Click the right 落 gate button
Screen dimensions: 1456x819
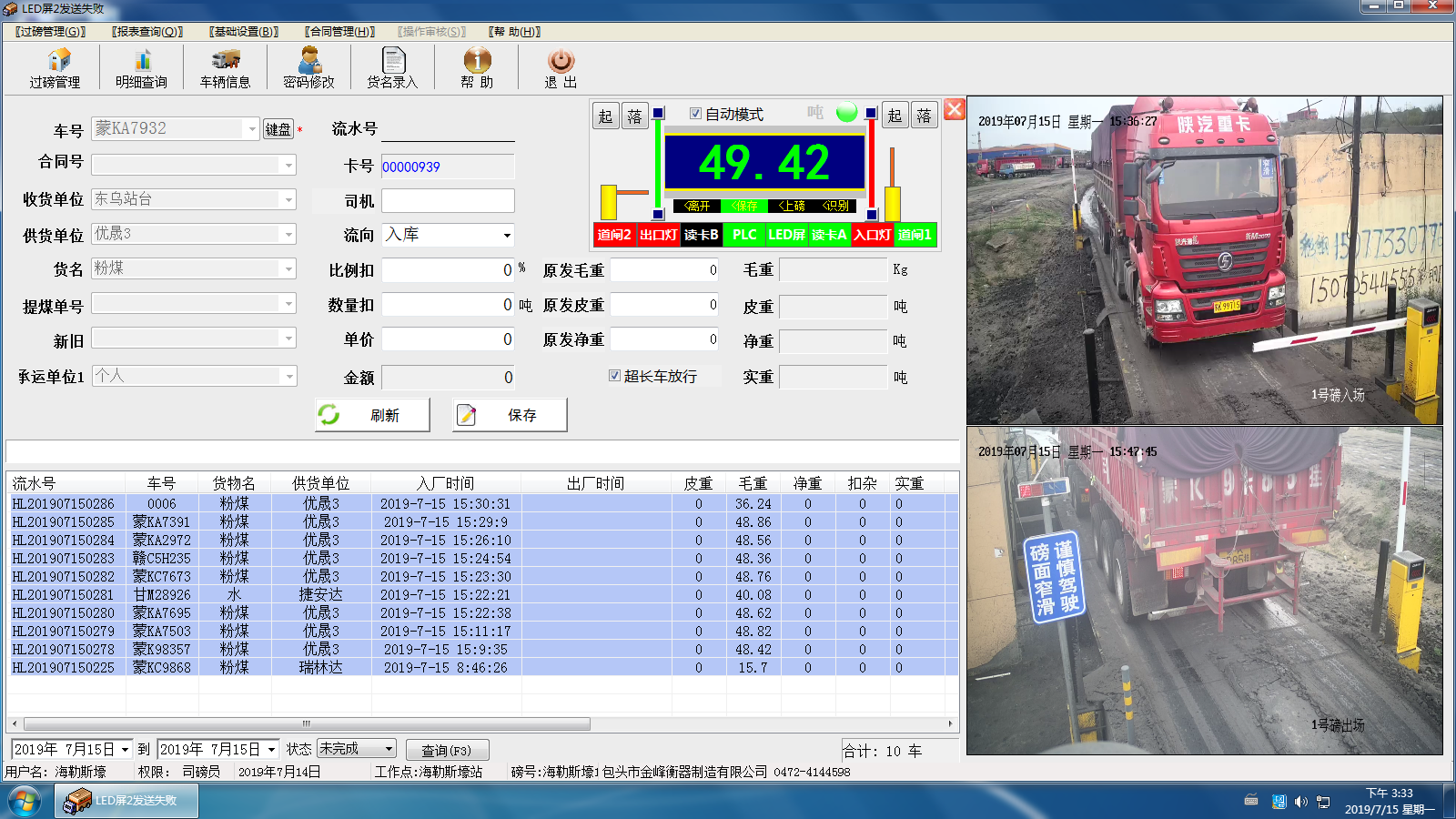(x=925, y=115)
